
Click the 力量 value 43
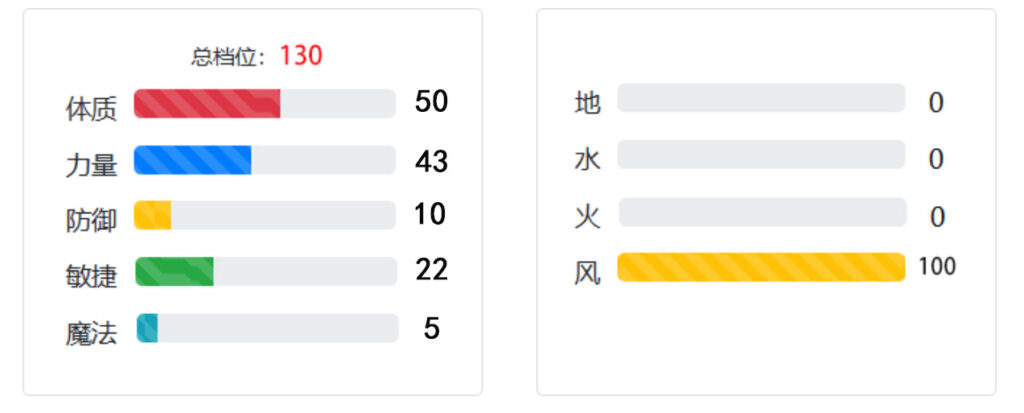(x=431, y=161)
